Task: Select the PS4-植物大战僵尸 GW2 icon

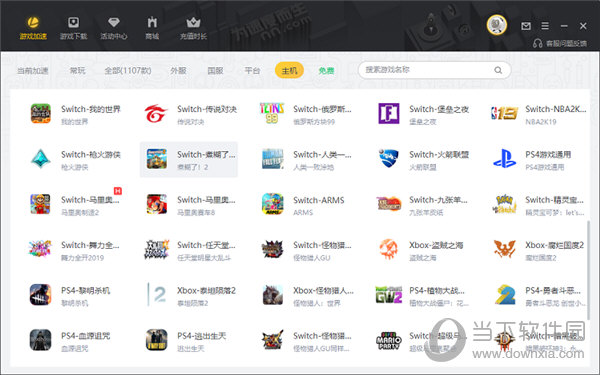Action: click(389, 295)
